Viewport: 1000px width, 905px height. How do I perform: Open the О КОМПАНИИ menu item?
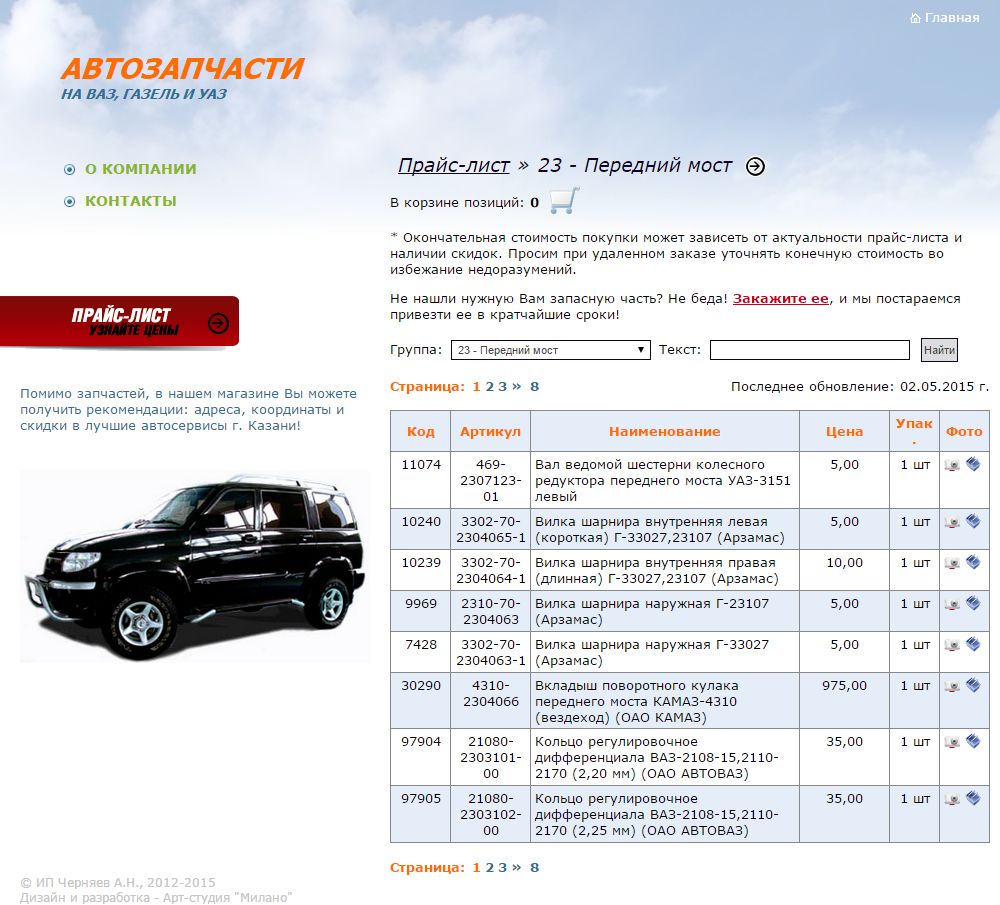point(140,169)
